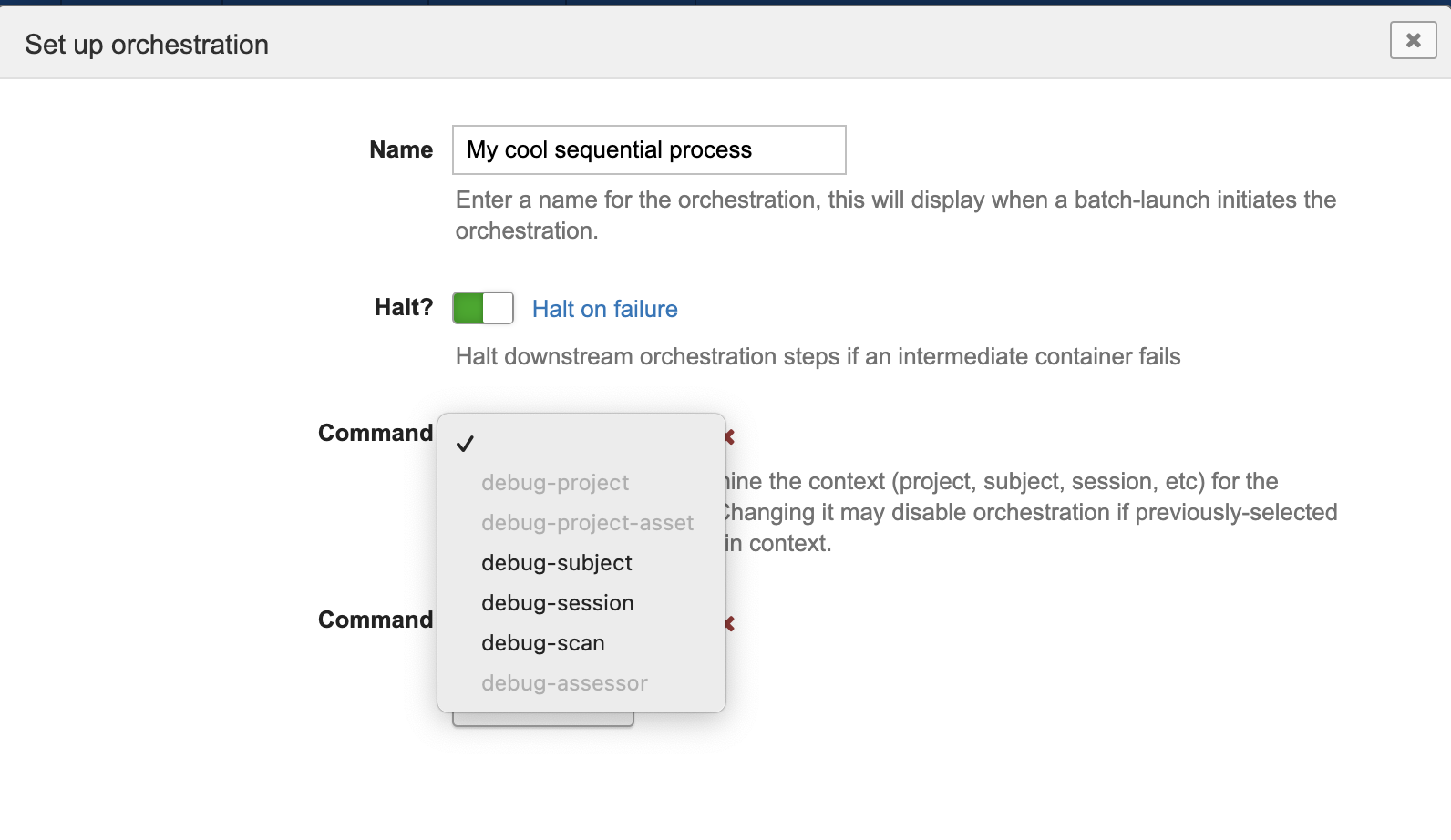Click the checkmark beside the blank option

coord(465,444)
